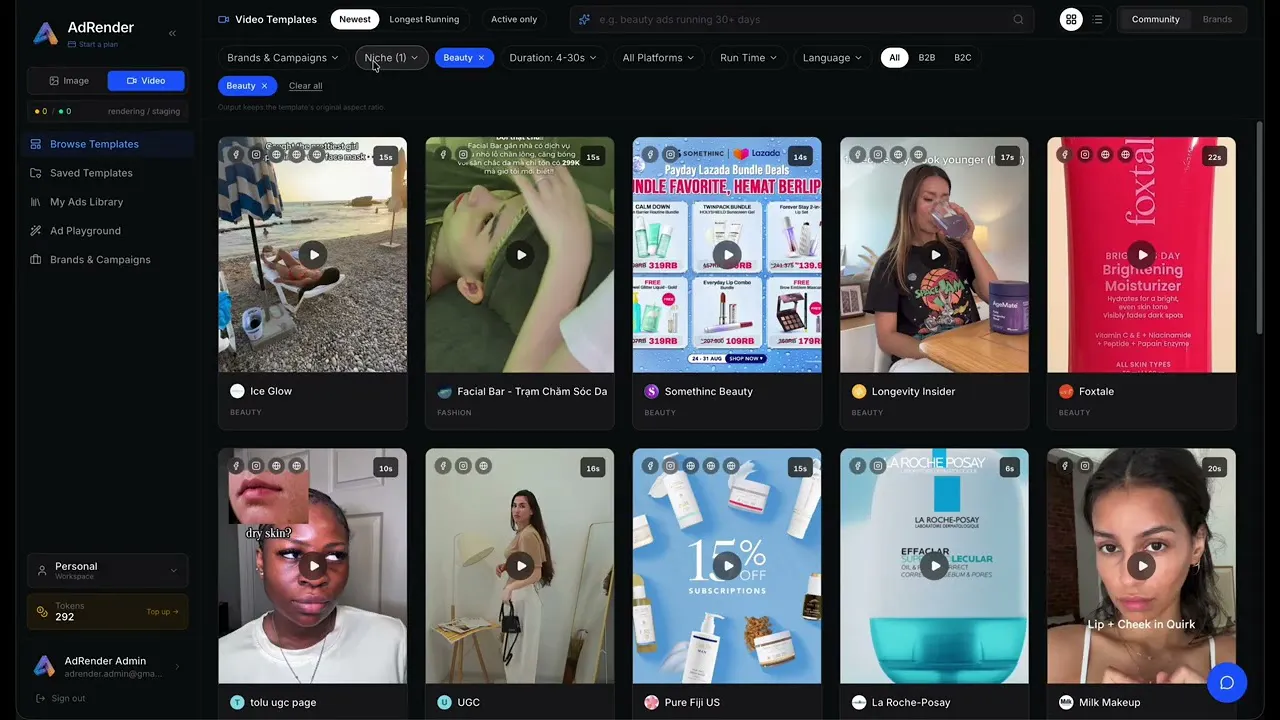
Task: Open the Language dropdown
Action: coord(832,58)
